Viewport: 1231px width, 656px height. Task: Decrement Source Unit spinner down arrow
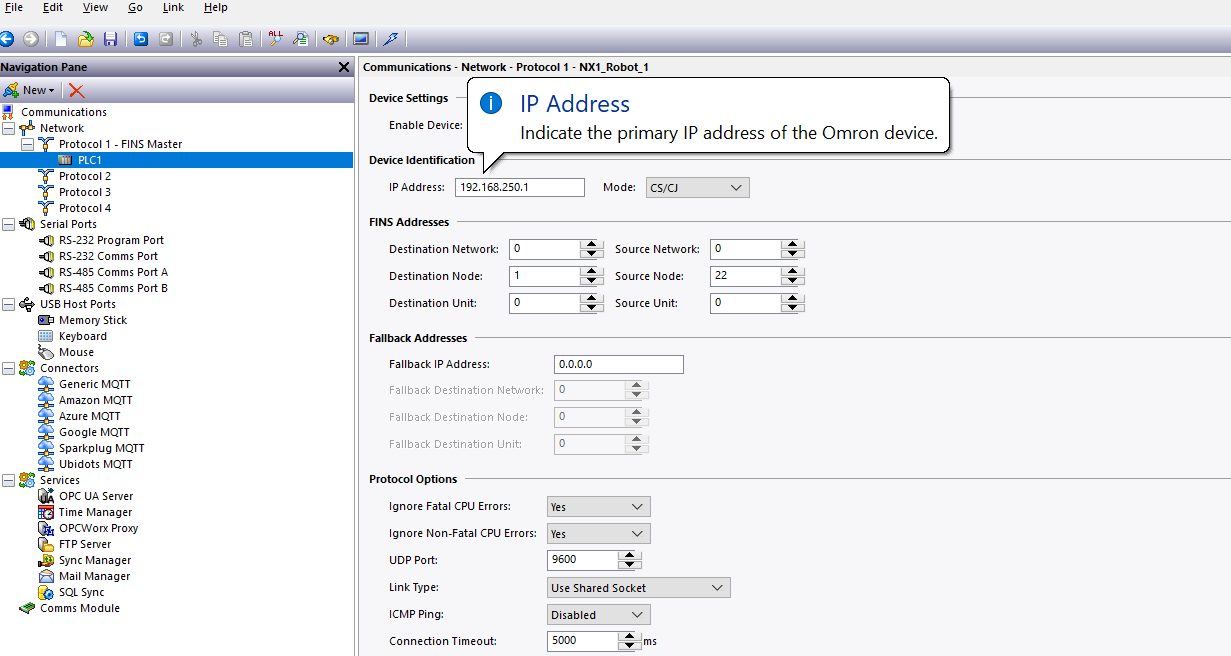point(794,308)
